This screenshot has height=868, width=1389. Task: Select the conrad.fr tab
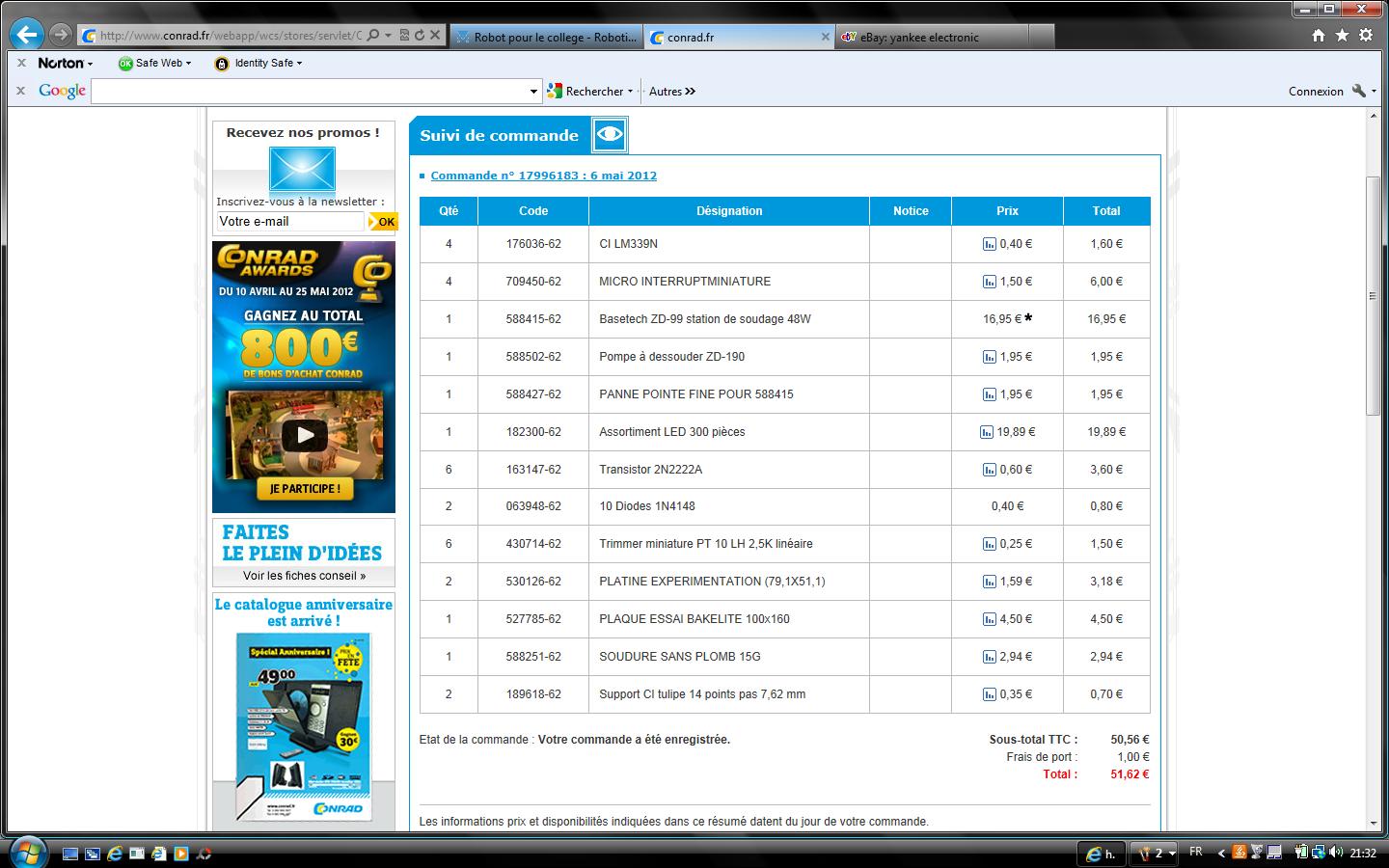click(x=739, y=37)
